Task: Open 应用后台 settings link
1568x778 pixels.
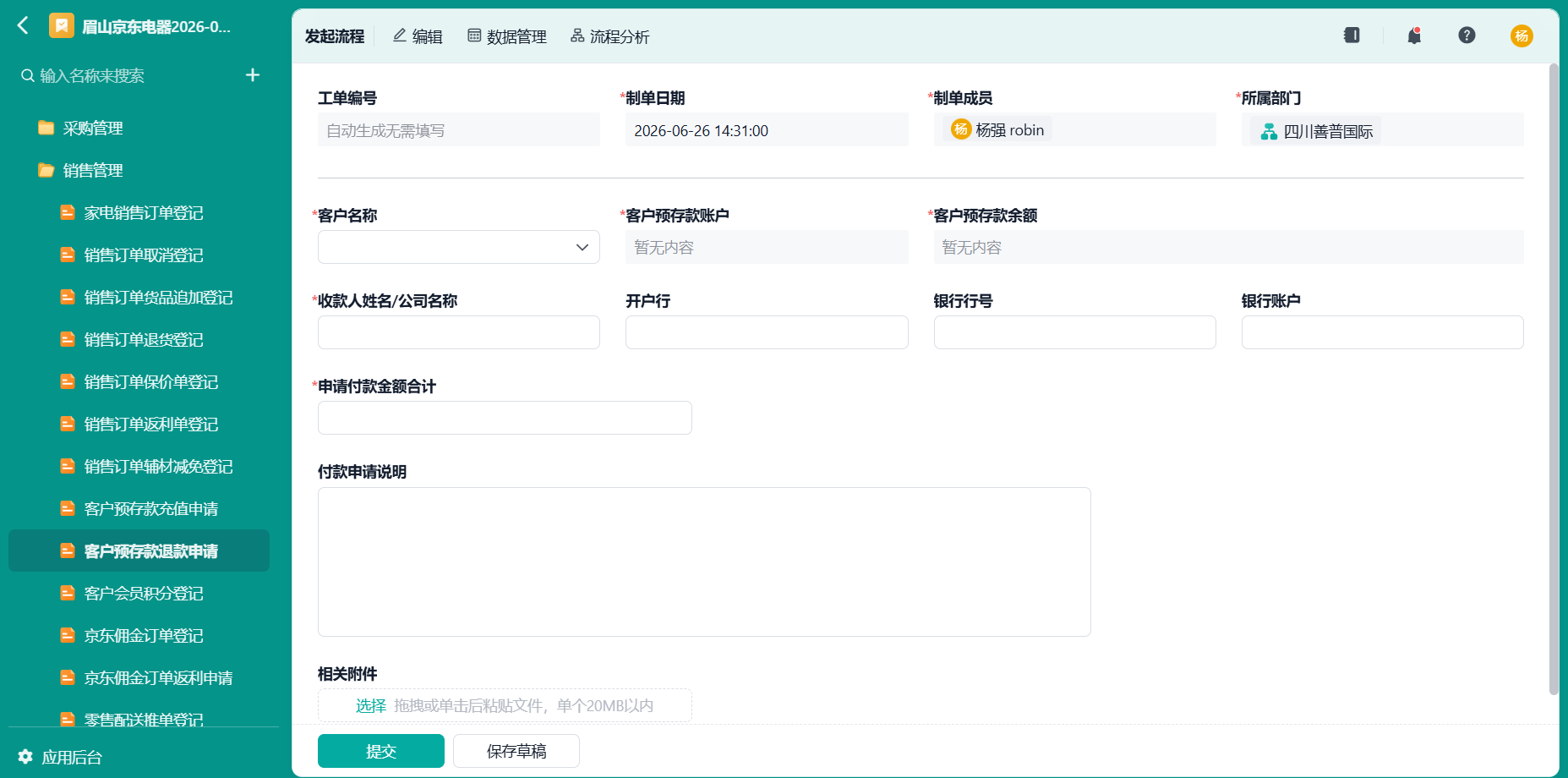Action: (72, 757)
